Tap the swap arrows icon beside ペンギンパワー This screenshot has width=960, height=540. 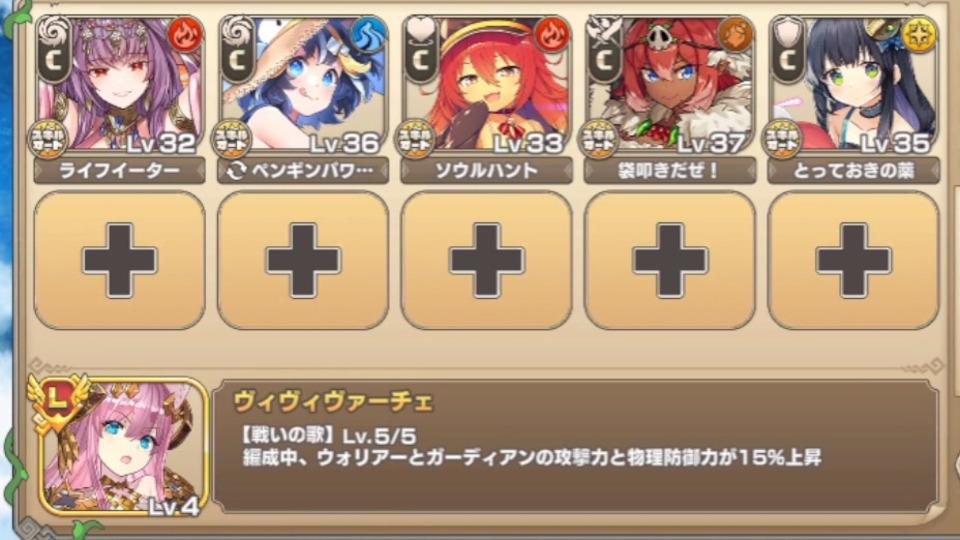(236, 171)
